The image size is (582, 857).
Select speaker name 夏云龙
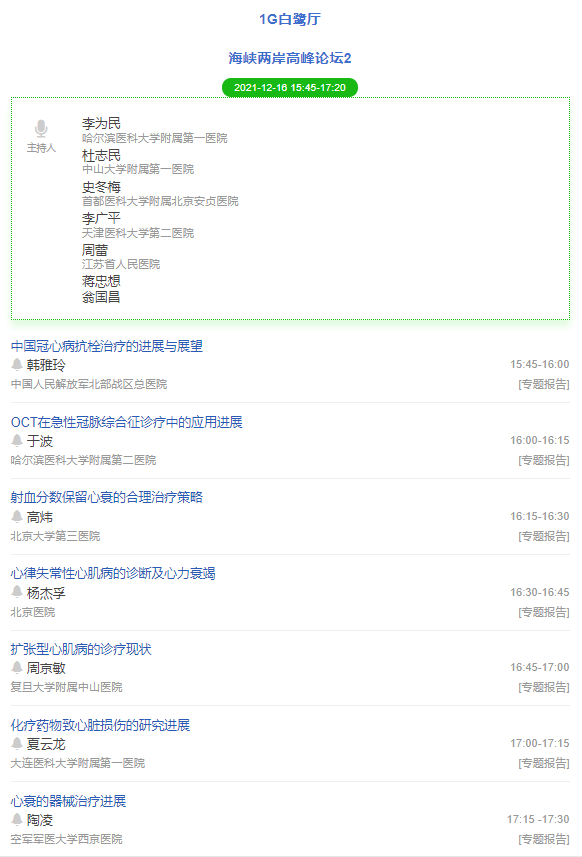46,744
